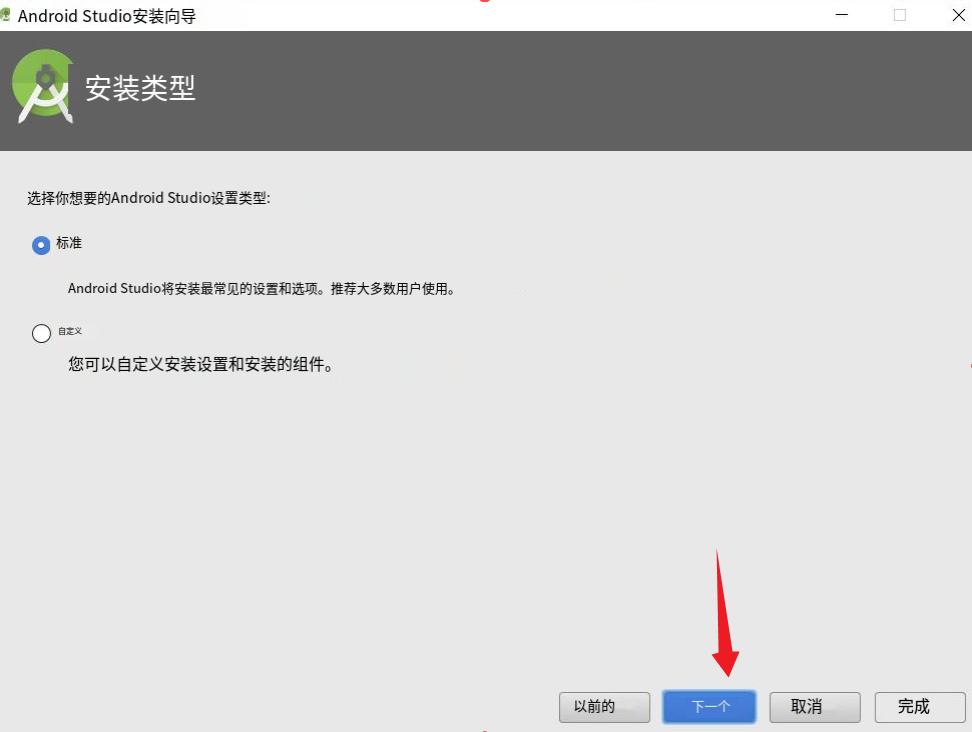The image size is (972, 732).
Task: Select the 标准 (Standard) radio button
Action: [x=41, y=245]
